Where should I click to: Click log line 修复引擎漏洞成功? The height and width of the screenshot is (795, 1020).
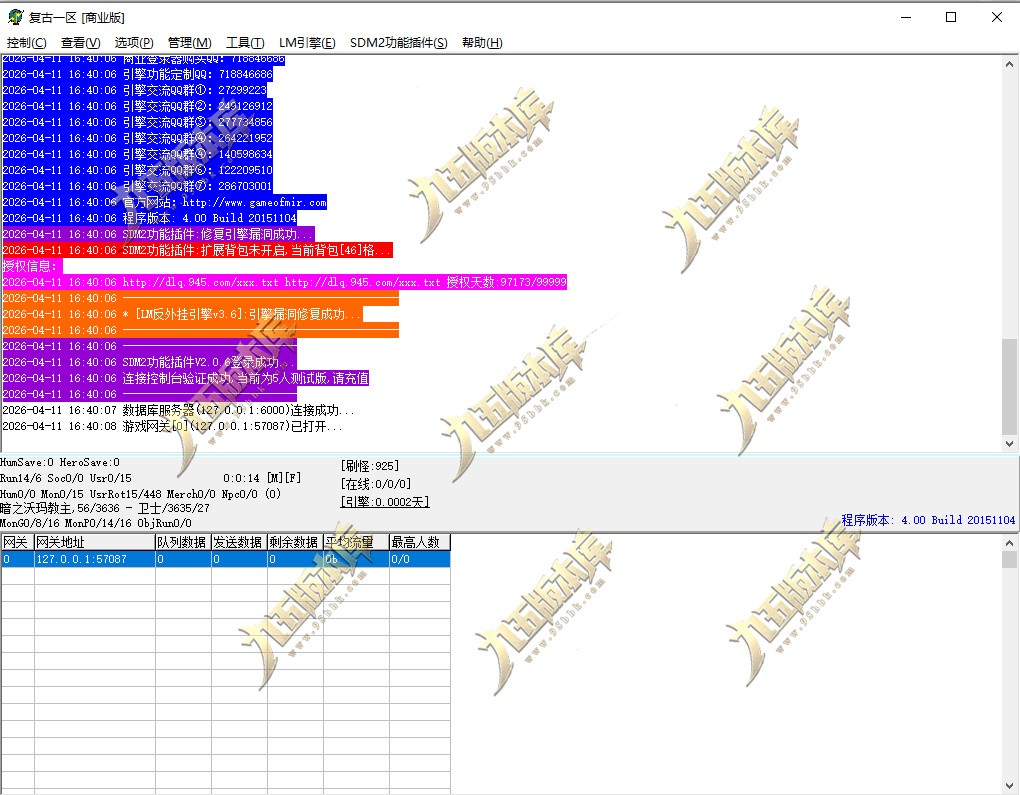(158, 234)
